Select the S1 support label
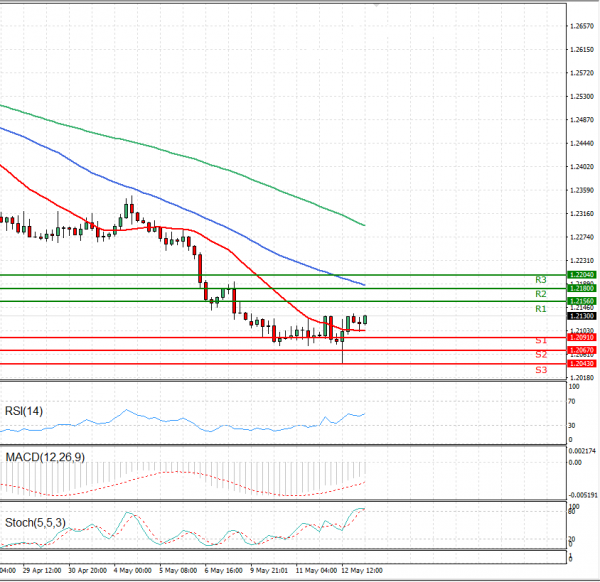 click(541, 341)
